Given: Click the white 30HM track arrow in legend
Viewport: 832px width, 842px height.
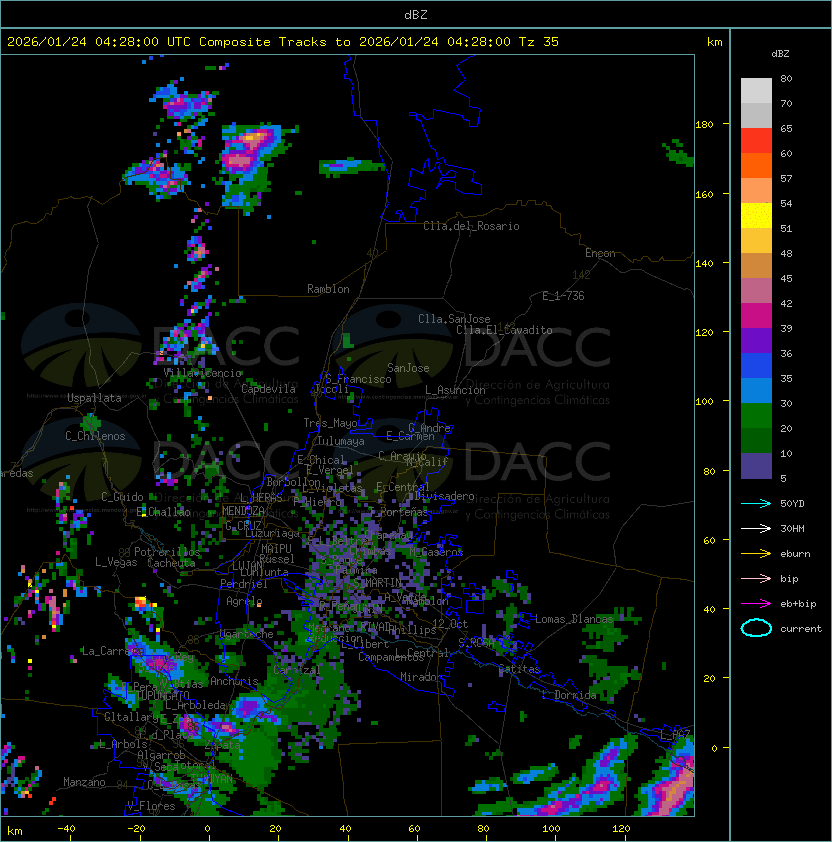Looking at the screenshot, I should pos(756,528).
